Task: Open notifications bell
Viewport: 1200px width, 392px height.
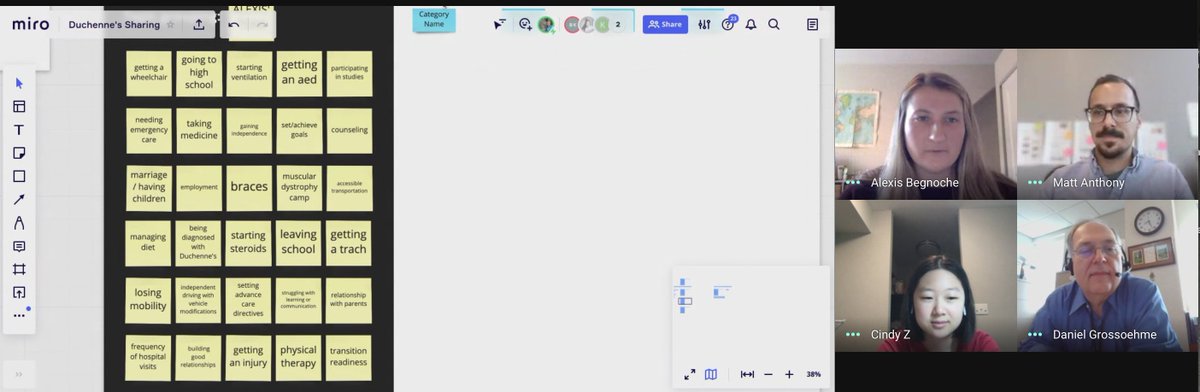Action: pos(751,24)
